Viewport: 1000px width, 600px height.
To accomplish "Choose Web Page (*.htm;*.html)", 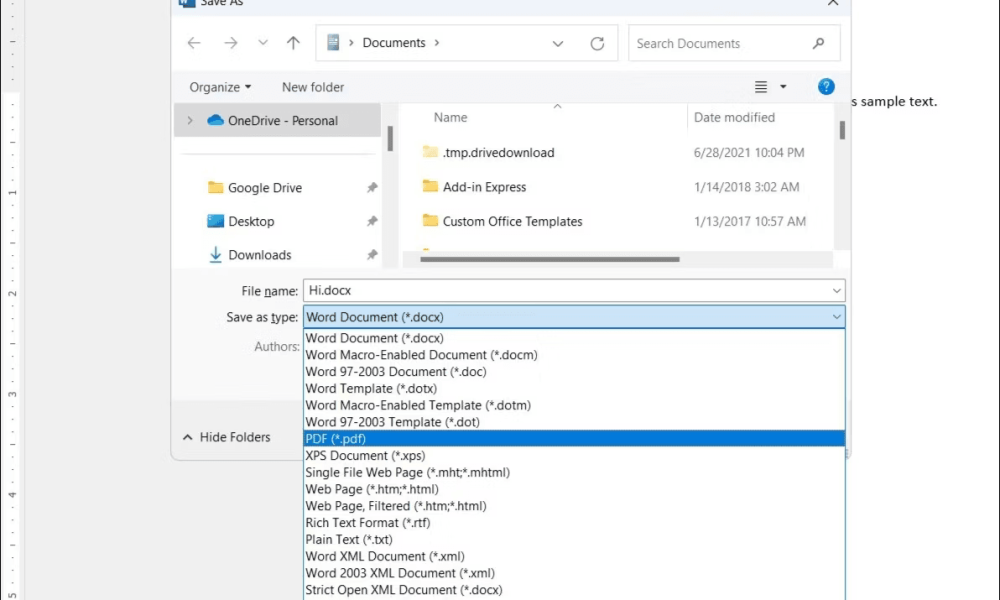I will point(574,489).
